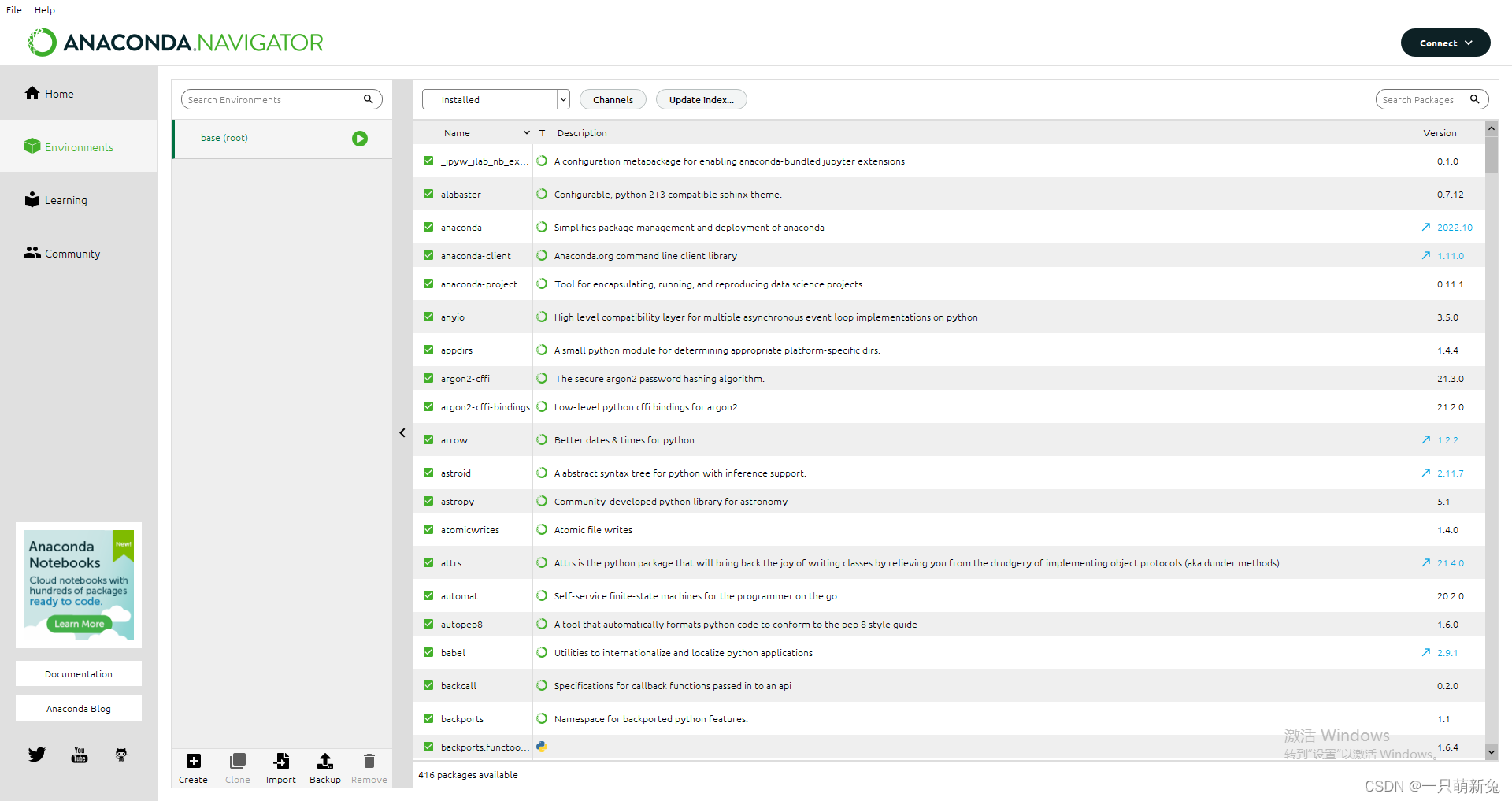Screen dimensions: 1512x801
Task: Click the T type column header
Action: [542, 133]
